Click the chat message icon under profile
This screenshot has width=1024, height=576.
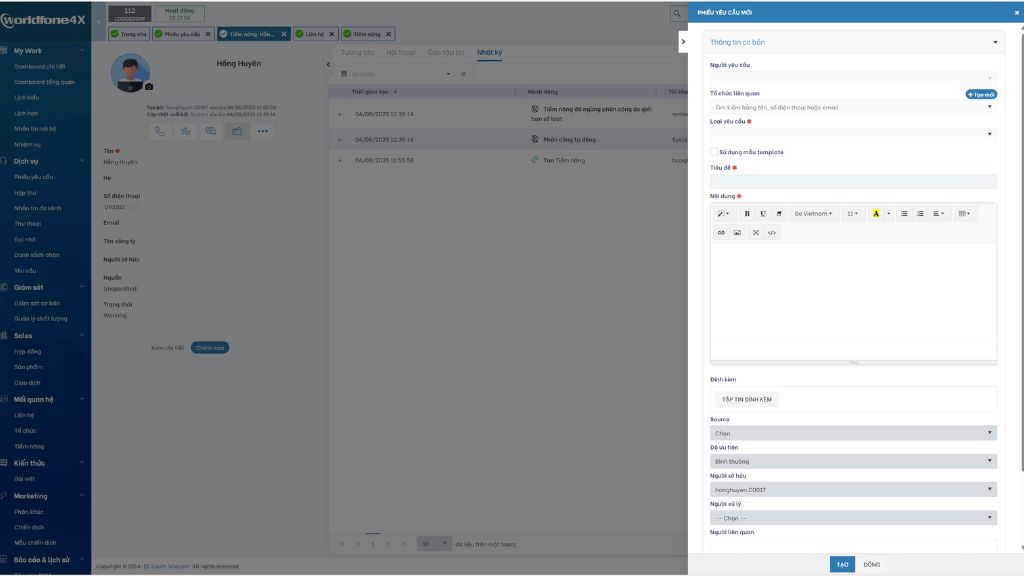[211, 131]
